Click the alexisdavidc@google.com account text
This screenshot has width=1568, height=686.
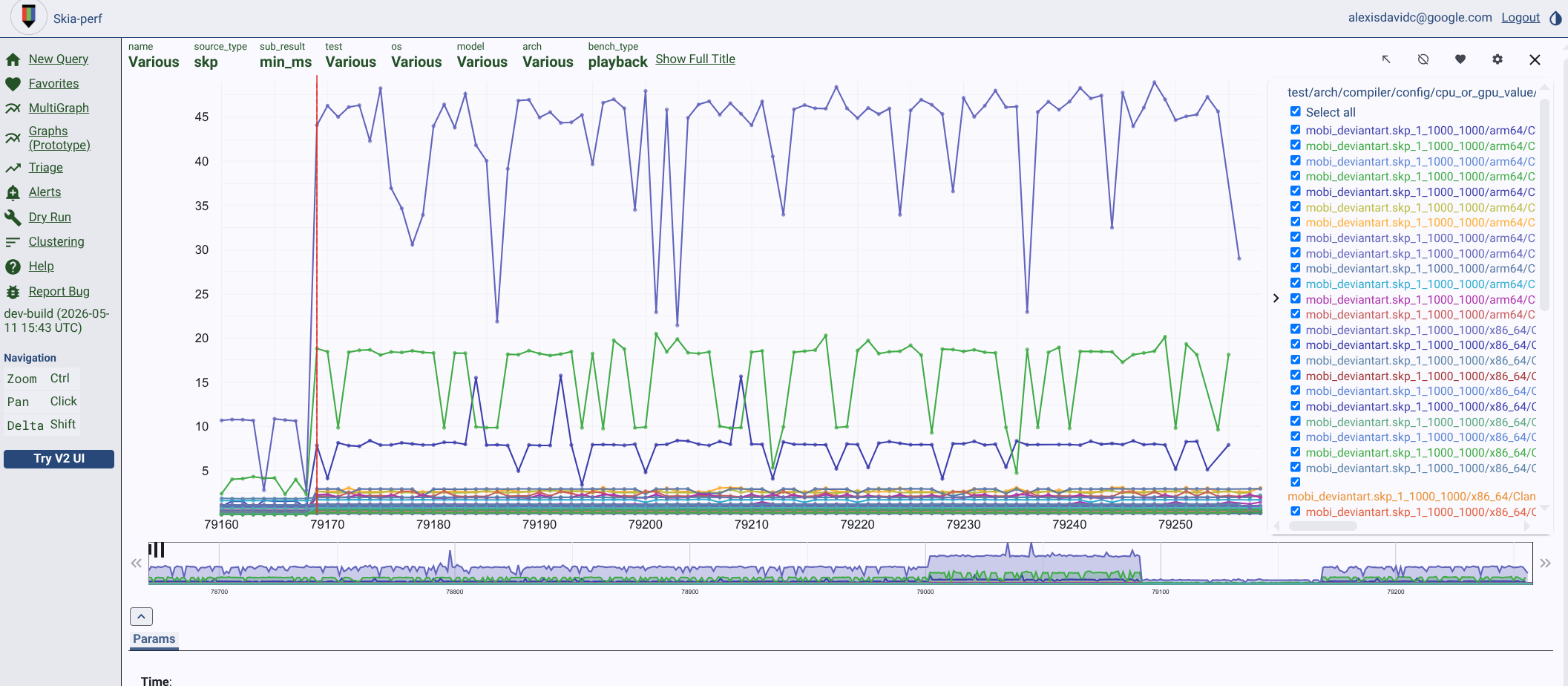tap(1420, 18)
